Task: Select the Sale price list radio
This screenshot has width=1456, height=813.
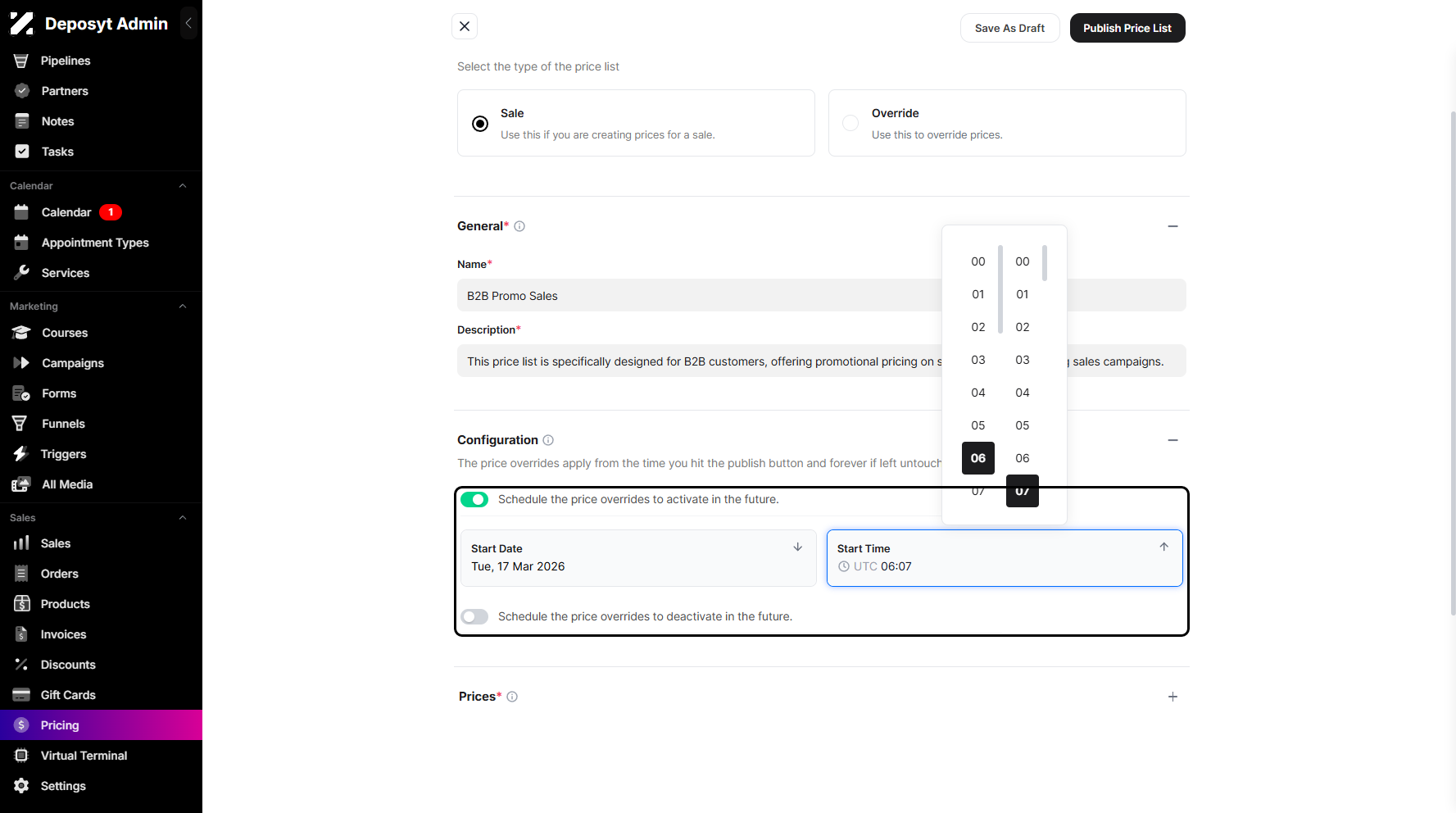Action: (480, 124)
